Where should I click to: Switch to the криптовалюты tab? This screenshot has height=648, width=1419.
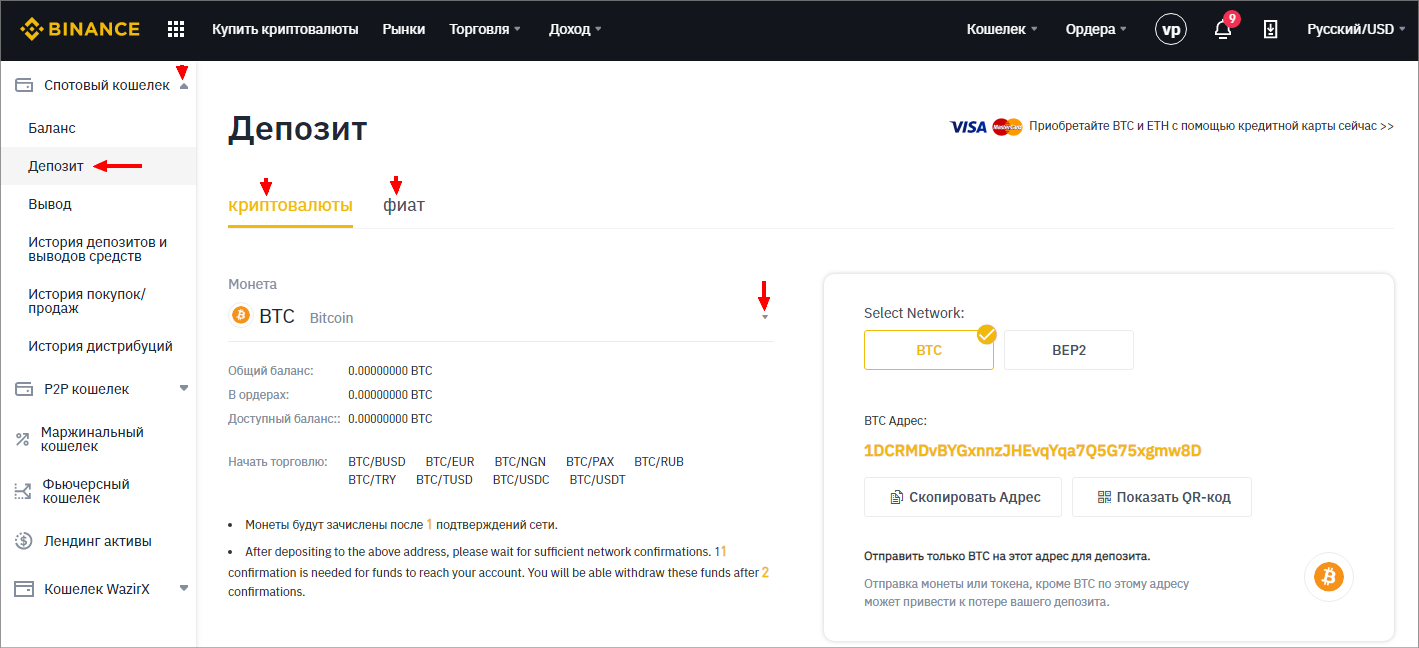point(290,205)
